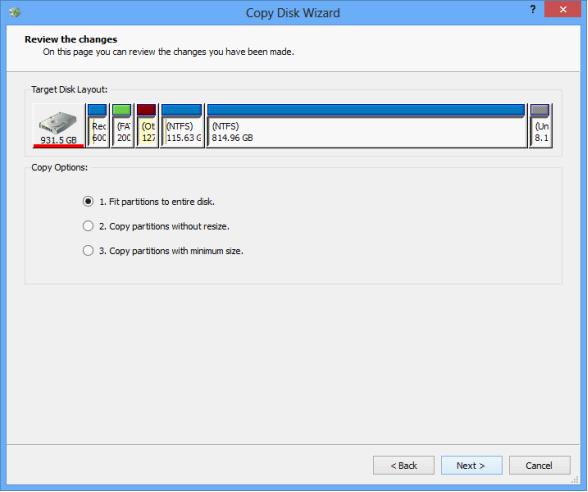
Task: Close the Copy Disk Wizard window
Action: 562,10
